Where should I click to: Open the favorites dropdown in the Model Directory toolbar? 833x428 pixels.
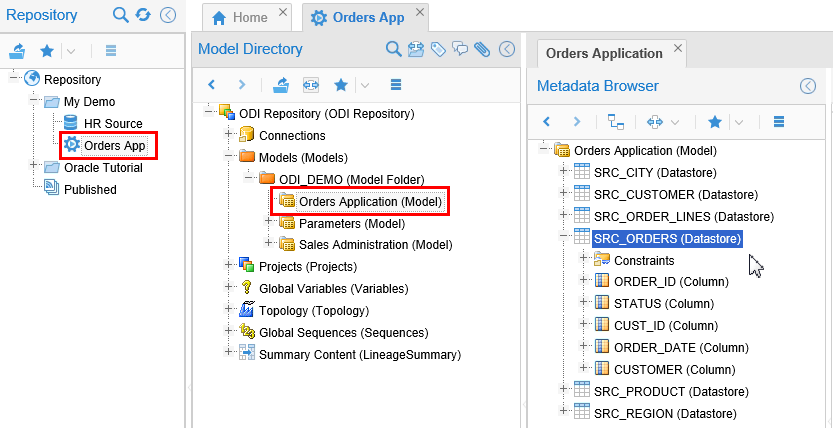pos(364,85)
